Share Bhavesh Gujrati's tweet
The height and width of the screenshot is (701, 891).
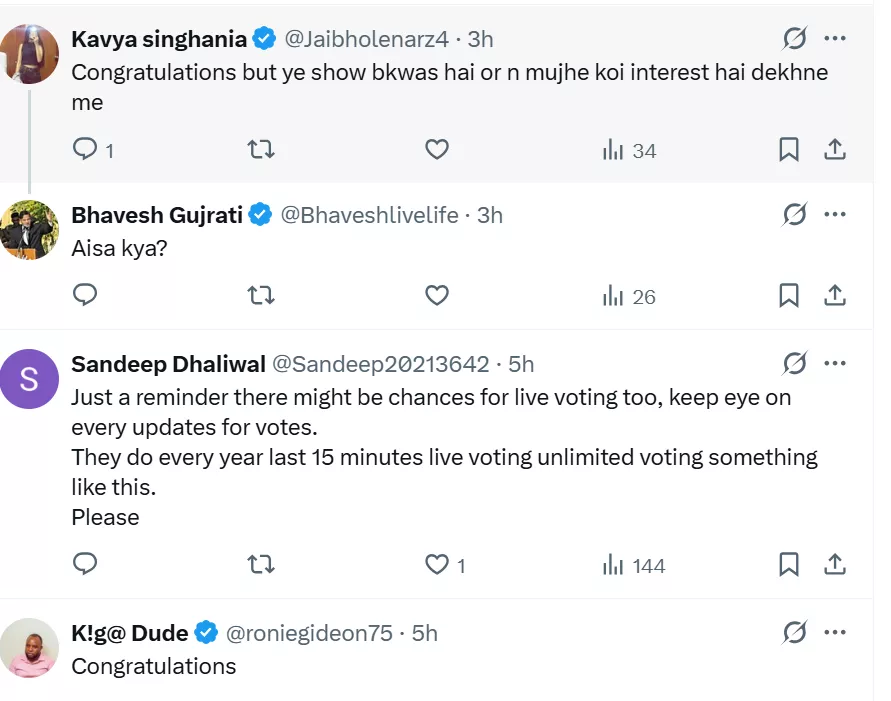tap(835, 296)
